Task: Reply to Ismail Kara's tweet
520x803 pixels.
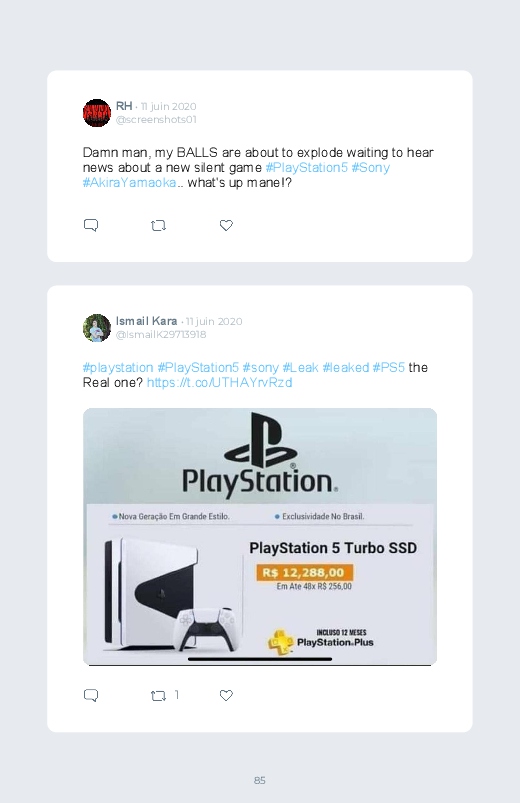Action: click(91, 695)
